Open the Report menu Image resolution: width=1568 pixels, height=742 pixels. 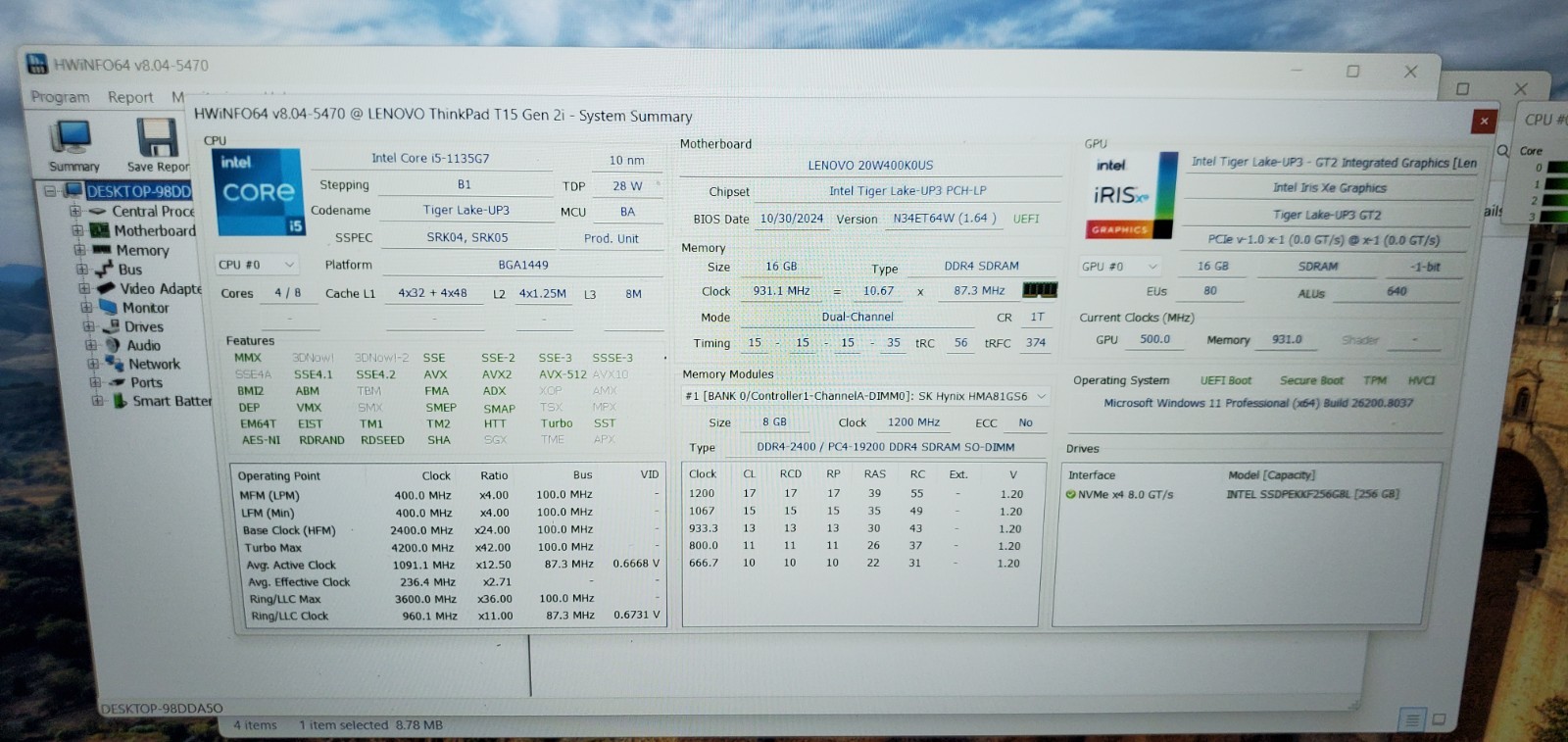(130, 97)
